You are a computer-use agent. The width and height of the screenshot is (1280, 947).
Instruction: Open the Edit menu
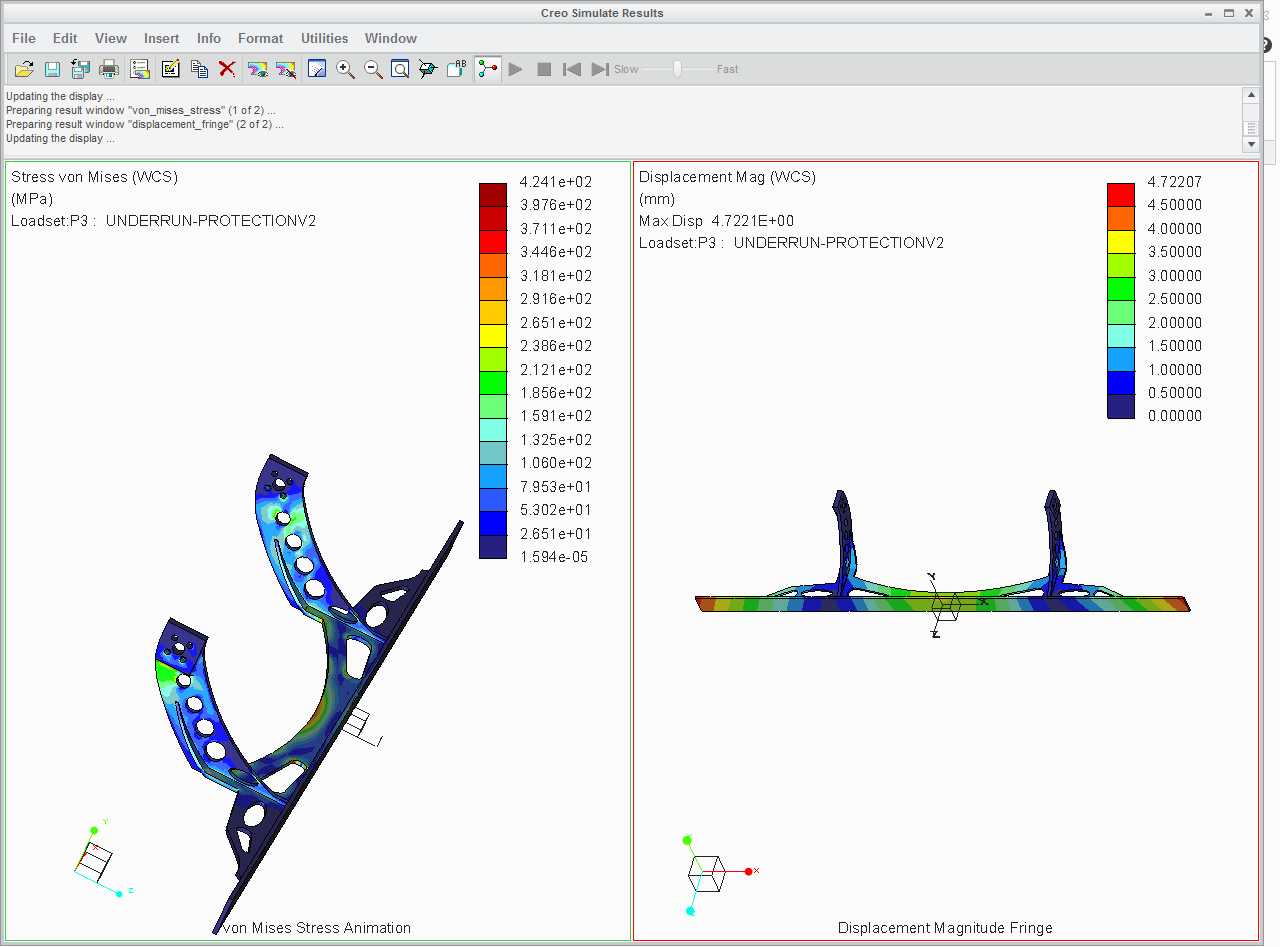tap(65, 38)
